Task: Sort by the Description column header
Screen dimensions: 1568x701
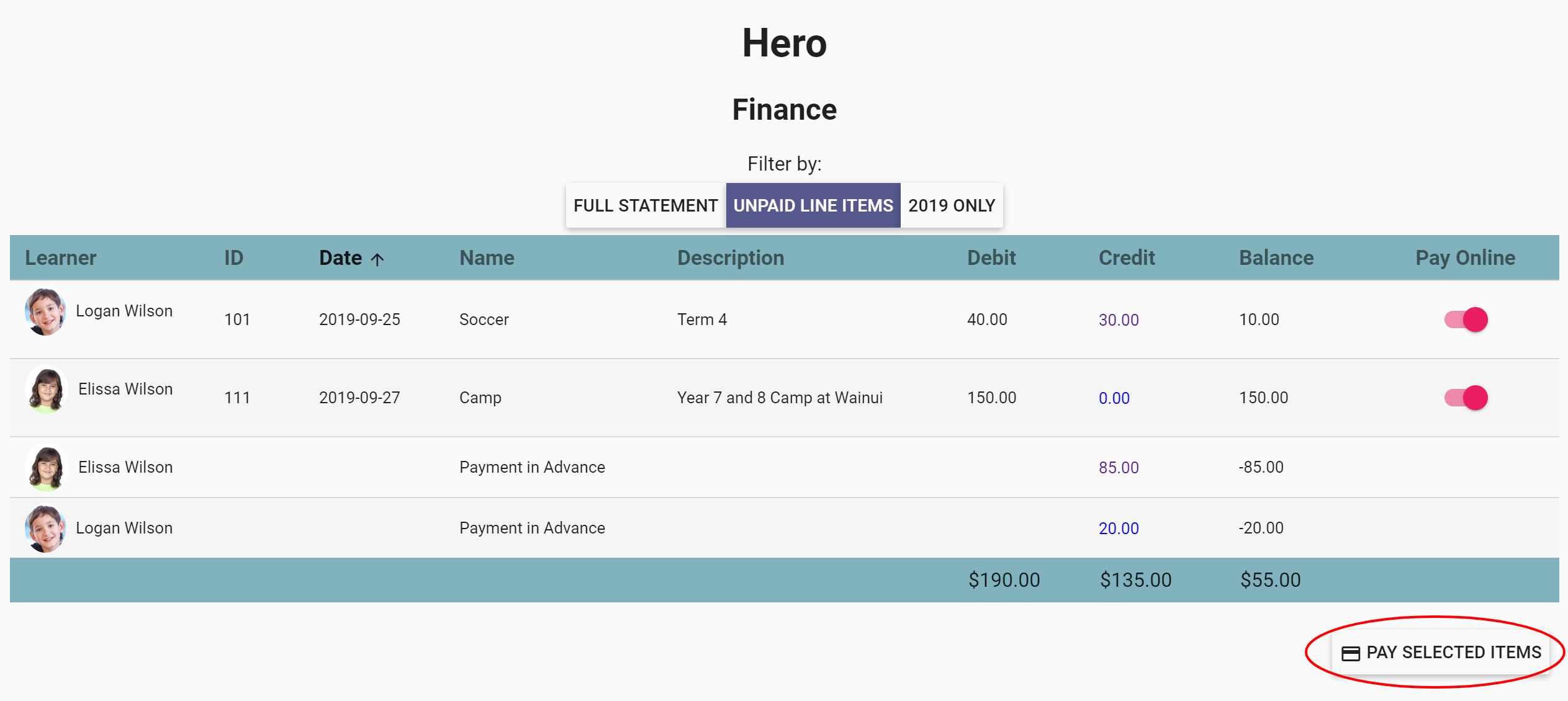Action: point(731,258)
